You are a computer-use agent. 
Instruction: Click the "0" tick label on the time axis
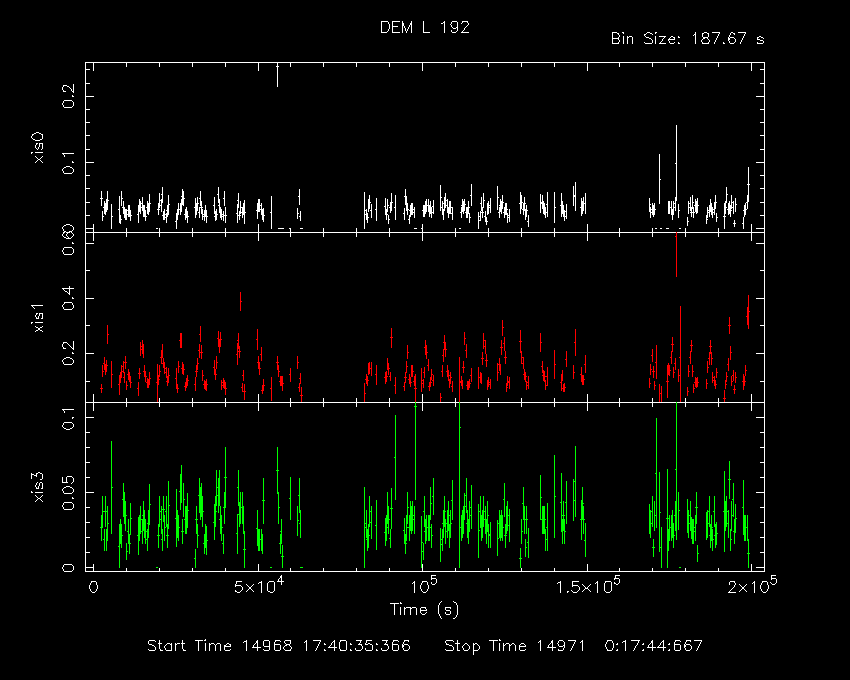[93, 587]
